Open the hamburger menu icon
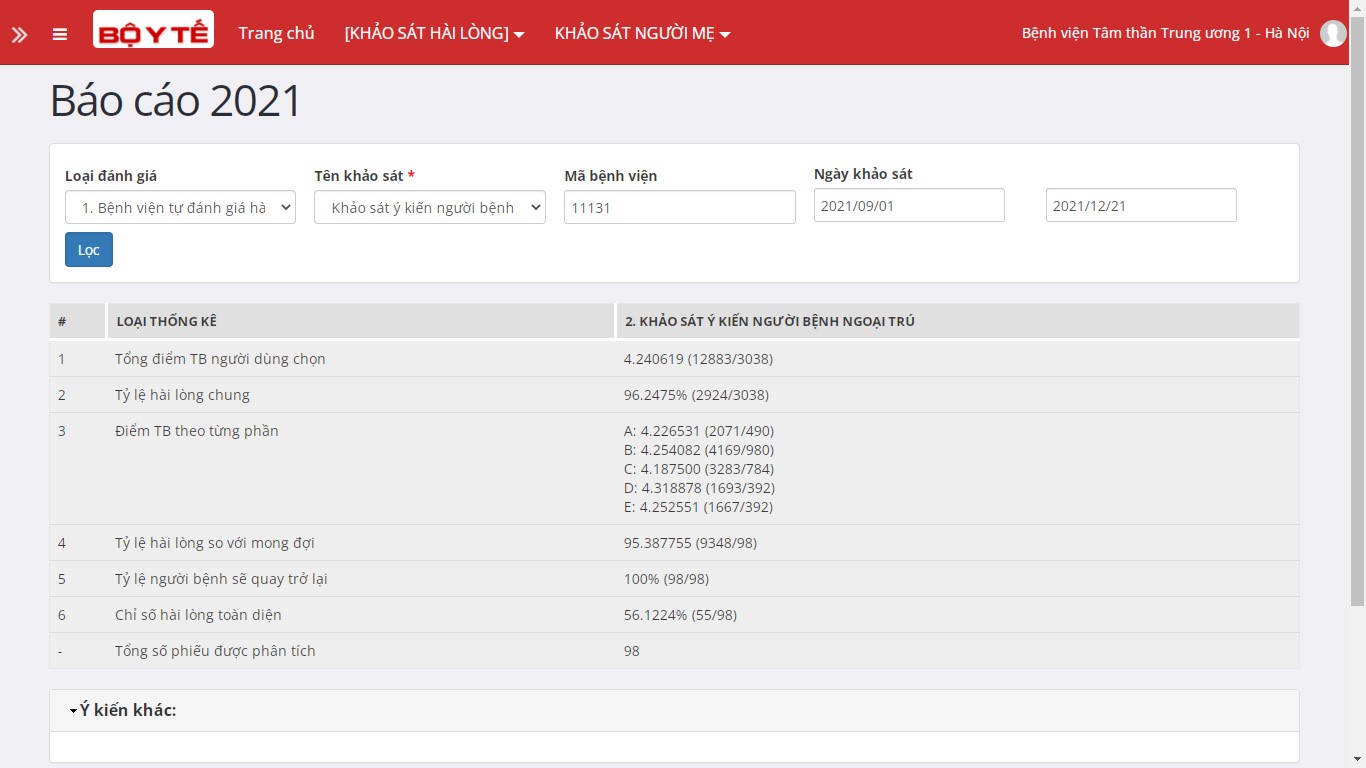The height and width of the screenshot is (768, 1366). pos(60,34)
